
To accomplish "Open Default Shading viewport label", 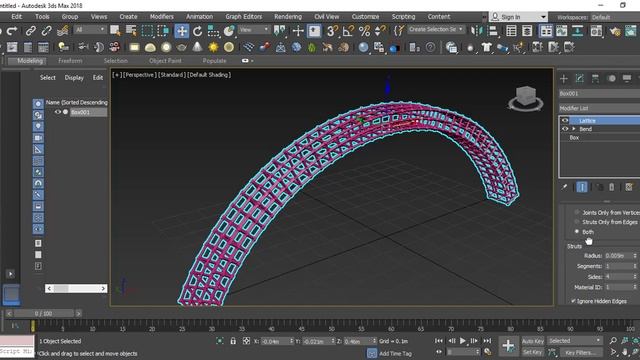I will click(209, 75).
